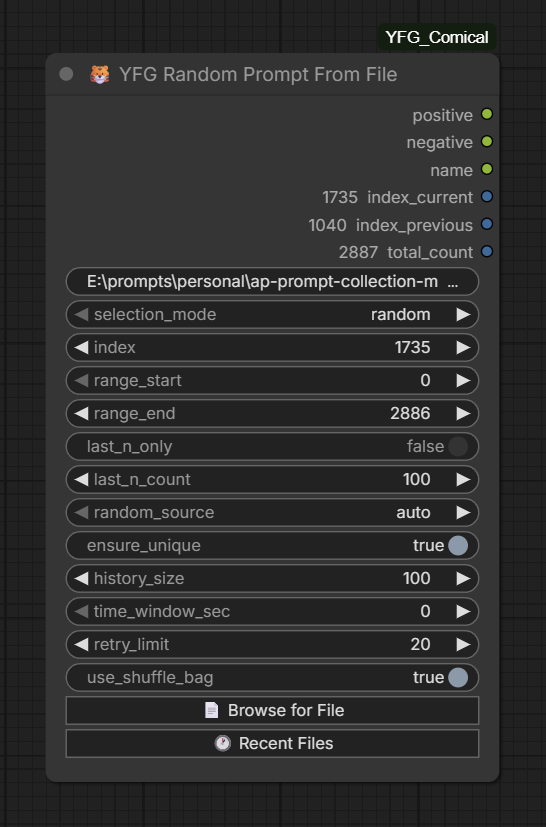Image resolution: width=546 pixels, height=827 pixels.
Task: Click the negative output connector dot
Action: point(487,141)
